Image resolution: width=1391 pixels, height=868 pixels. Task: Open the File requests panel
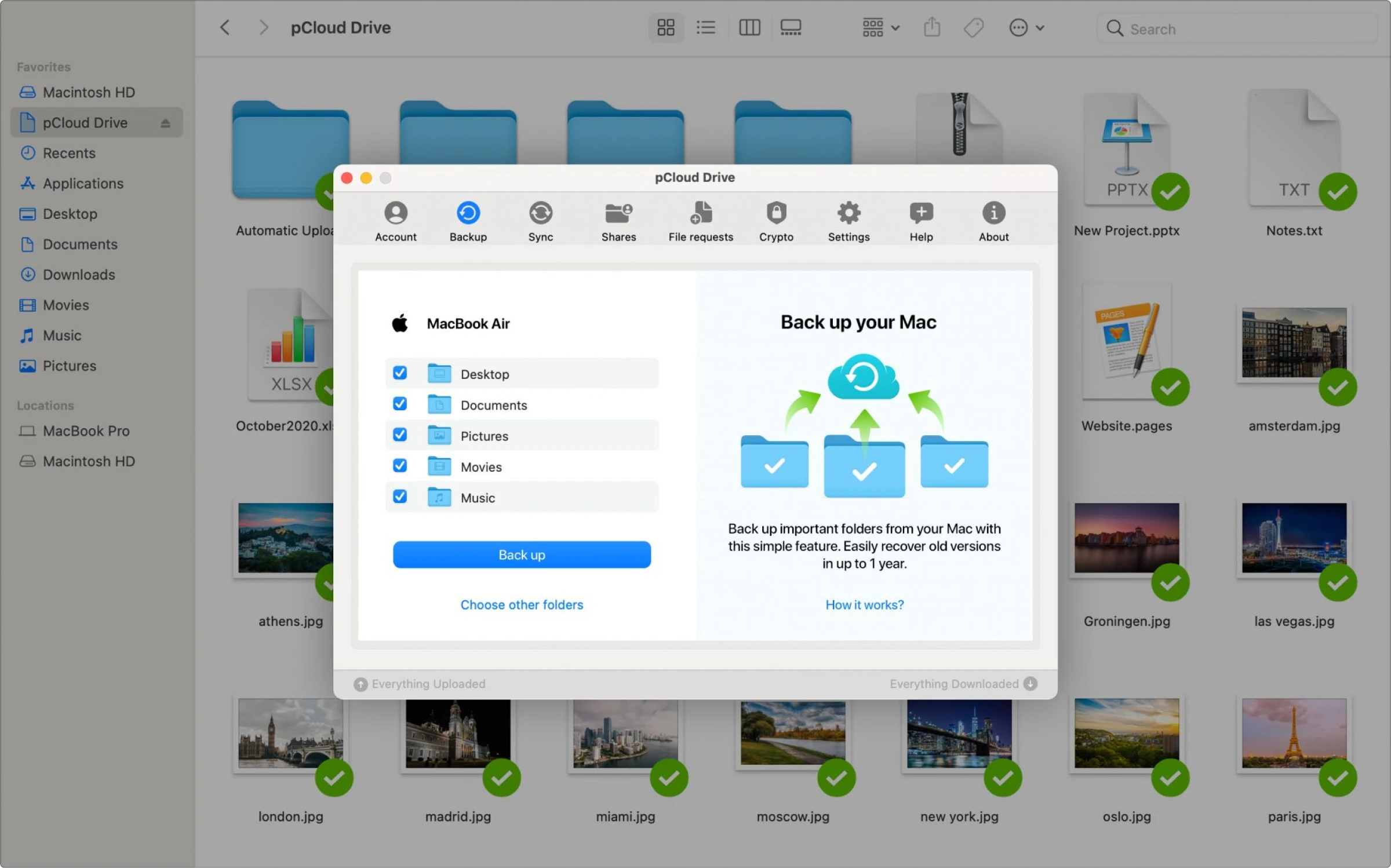click(x=700, y=219)
